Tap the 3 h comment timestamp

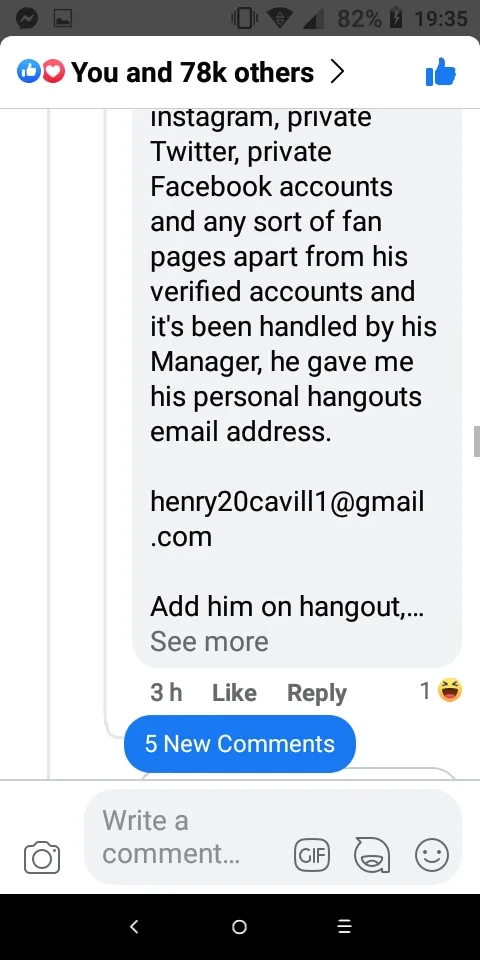pos(166,692)
